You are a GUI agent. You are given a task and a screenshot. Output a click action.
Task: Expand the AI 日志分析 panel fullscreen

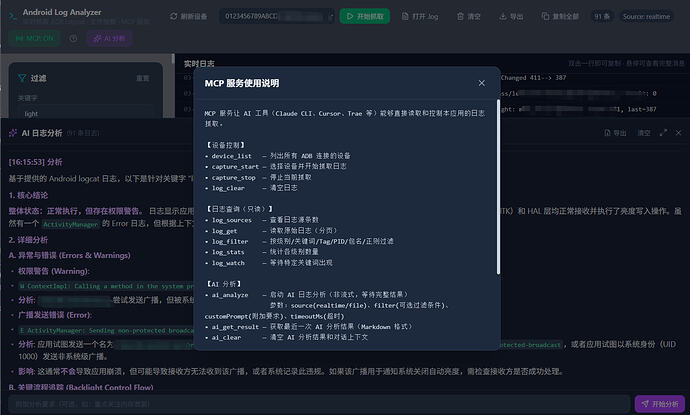[663, 132]
